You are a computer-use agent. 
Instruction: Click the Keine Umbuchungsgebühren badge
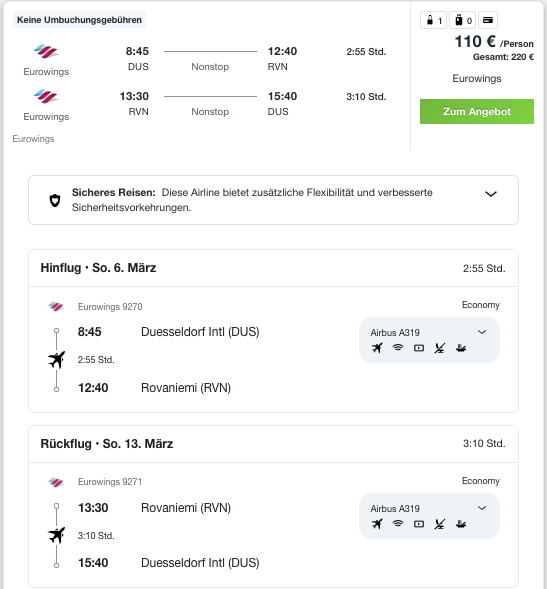coord(79,20)
